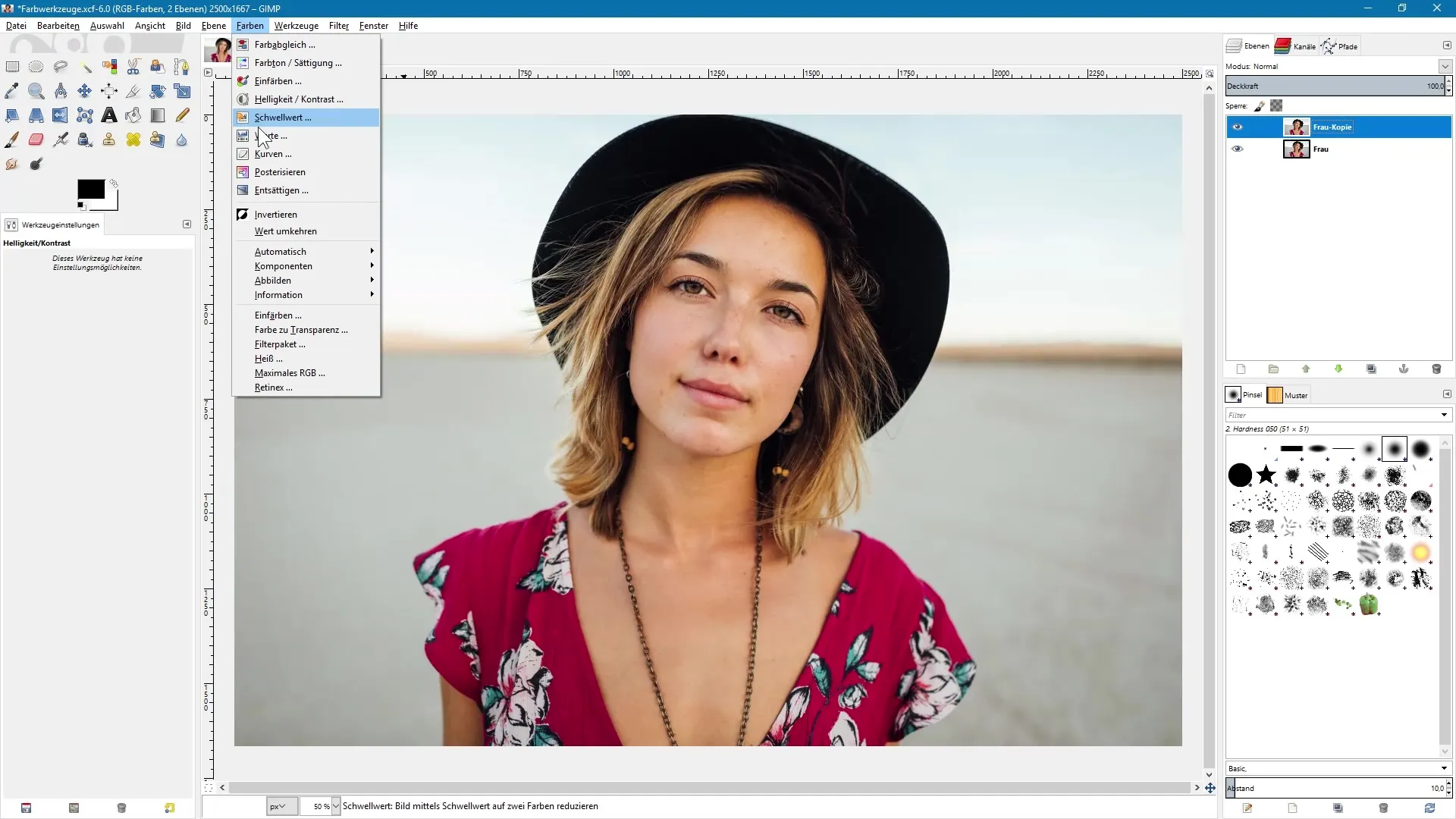Screen dimensions: 1456x819
Task: Delete layer with trash icon
Action: 1436,369
